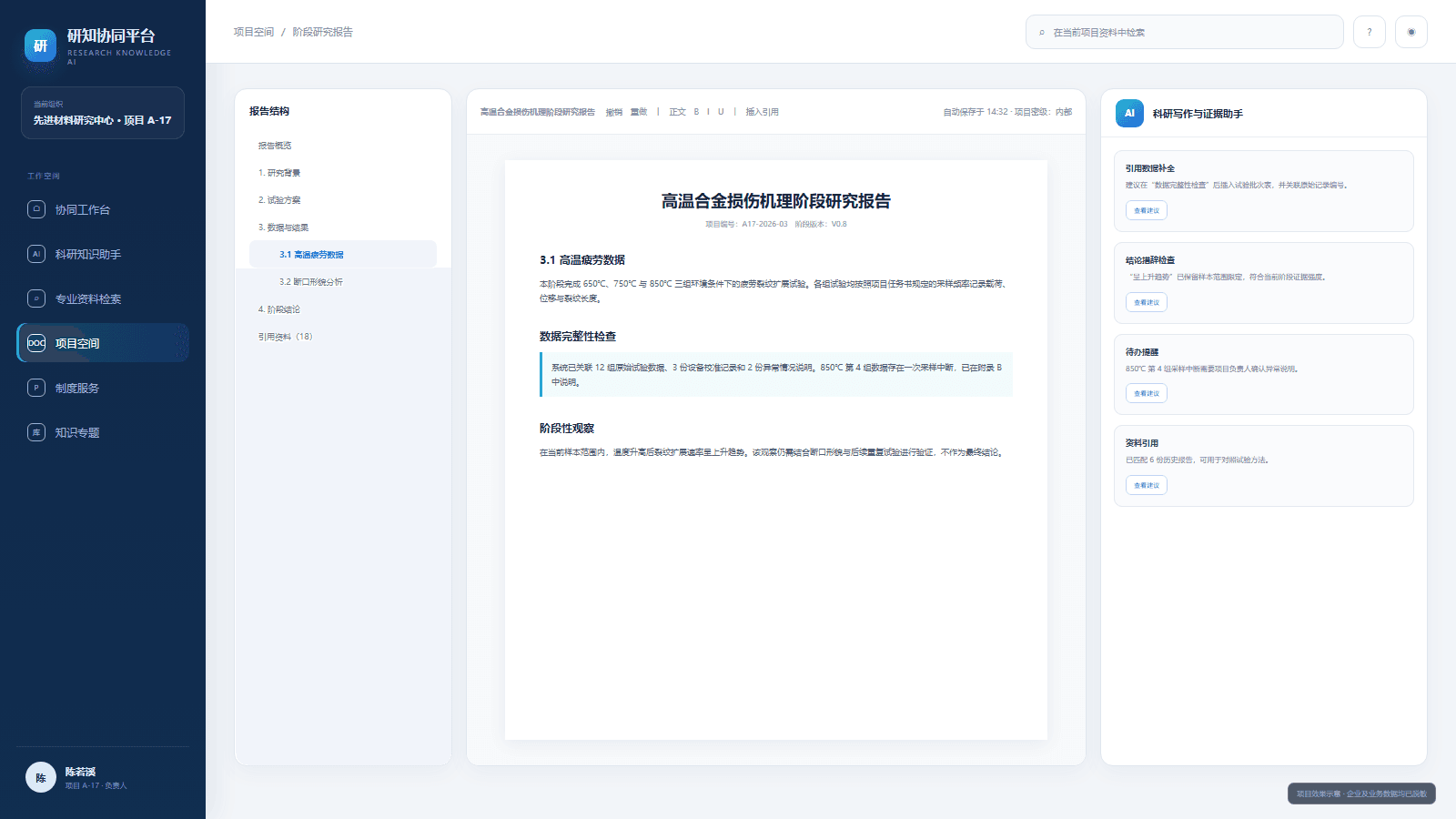Apply bold with the B button

coord(696,112)
